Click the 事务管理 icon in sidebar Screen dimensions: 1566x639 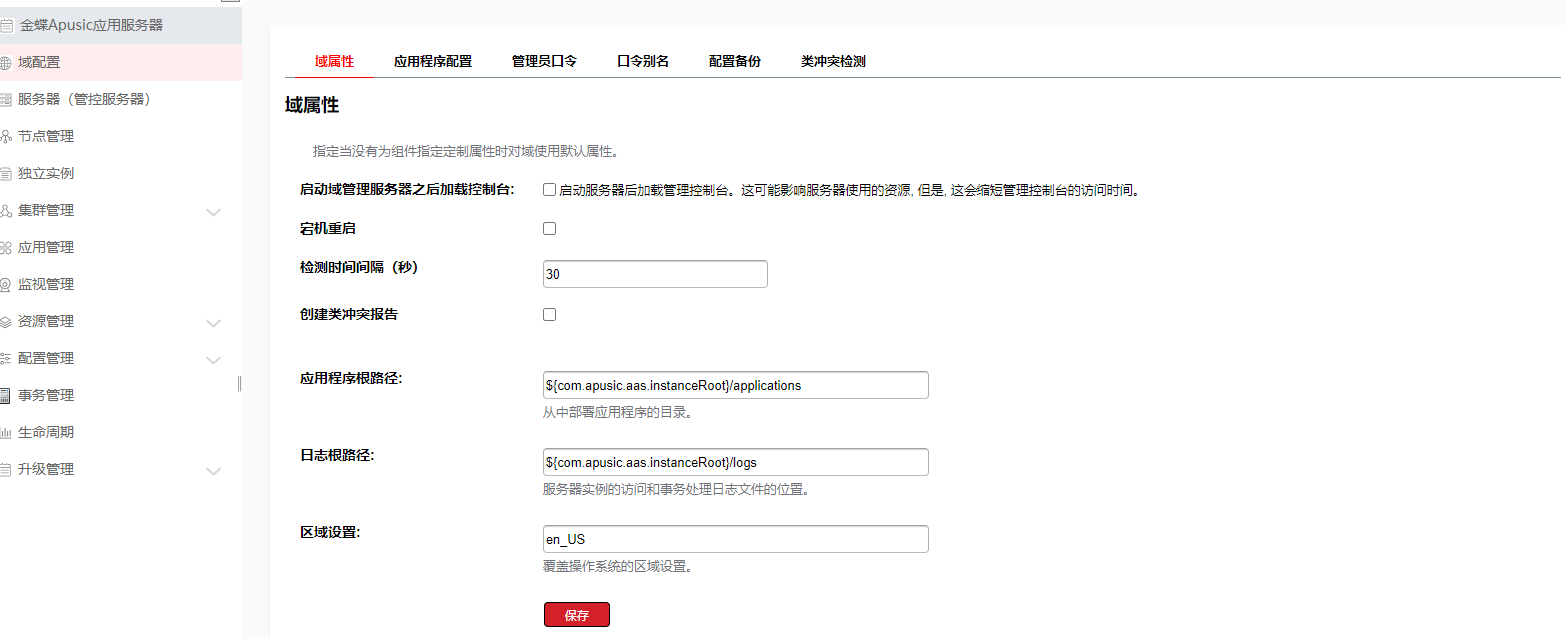[x=6, y=396]
